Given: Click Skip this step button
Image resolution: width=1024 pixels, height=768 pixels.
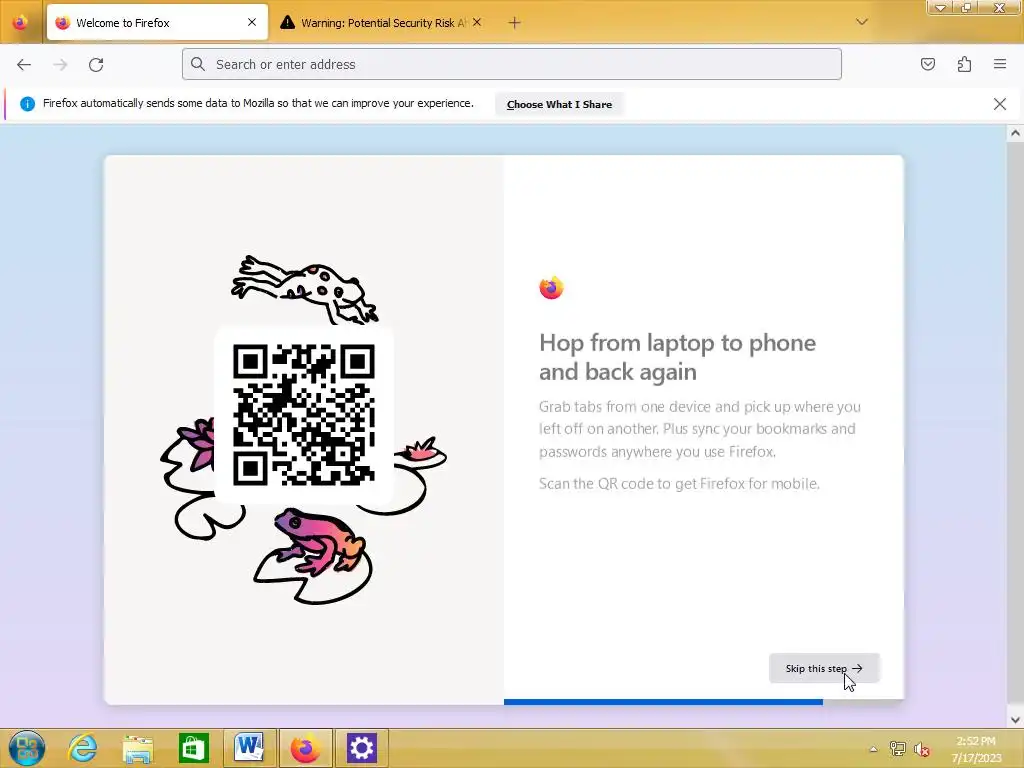Looking at the screenshot, I should (824, 668).
